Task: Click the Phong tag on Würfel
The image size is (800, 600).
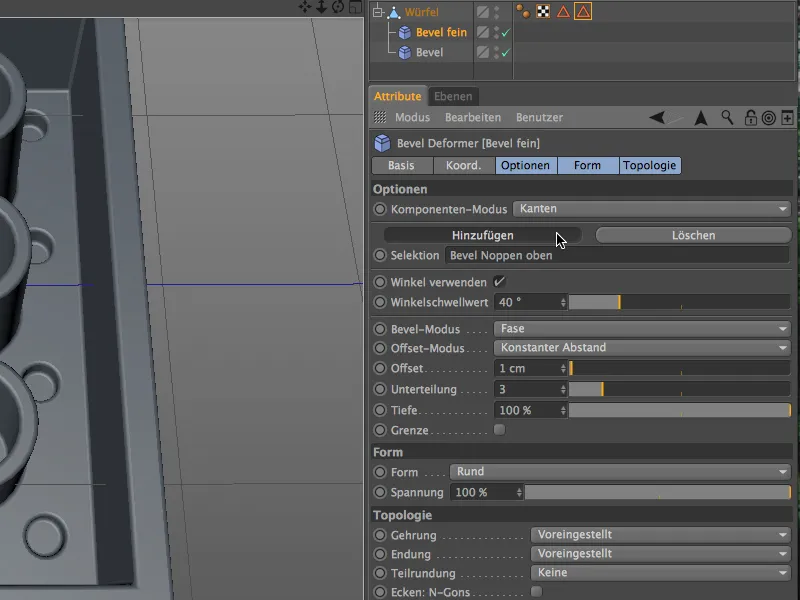Action: (x=523, y=11)
